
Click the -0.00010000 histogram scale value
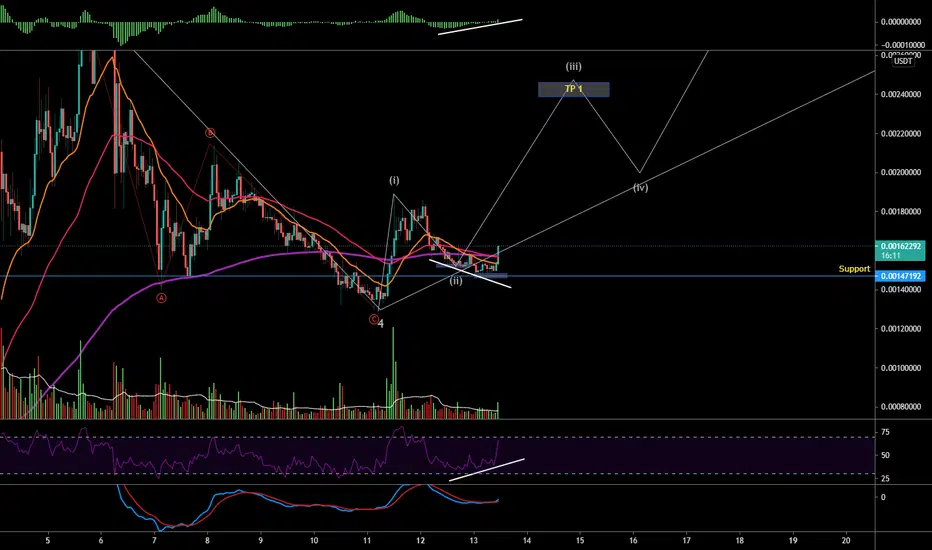[902, 45]
